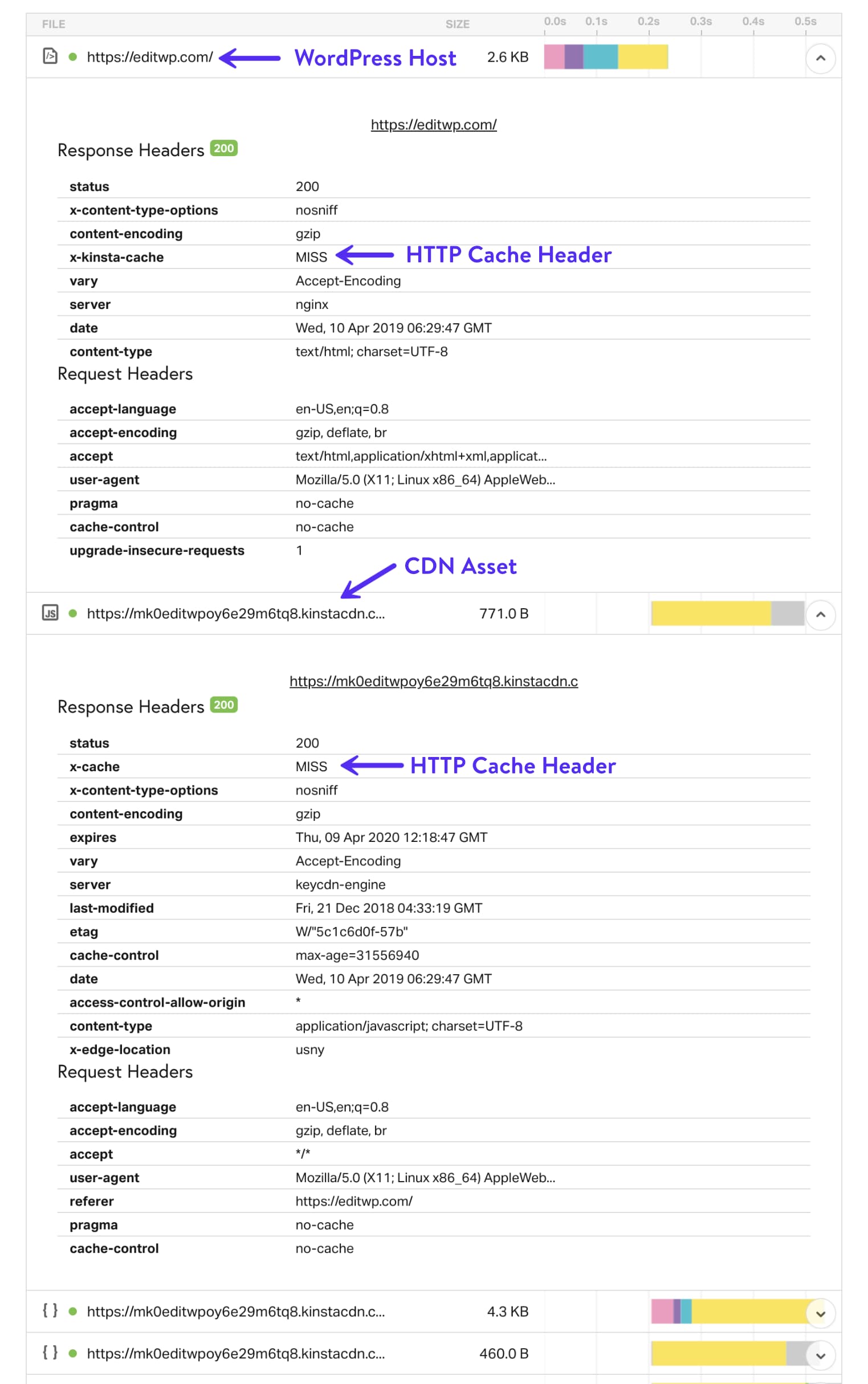Click the green status dot next to editwp.com
This screenshot has width=868, height=1384.
(x=72, y=58)
